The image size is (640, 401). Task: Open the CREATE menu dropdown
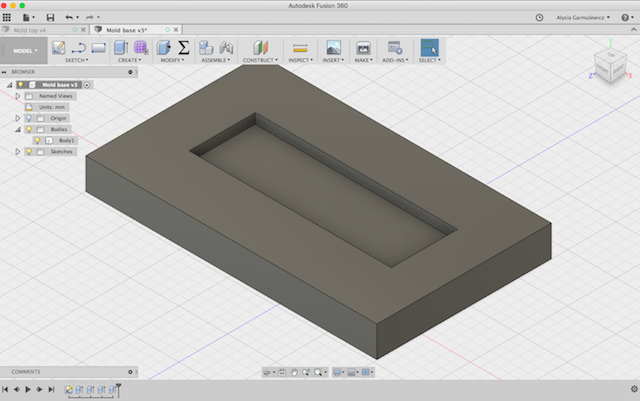coord(129,60)
